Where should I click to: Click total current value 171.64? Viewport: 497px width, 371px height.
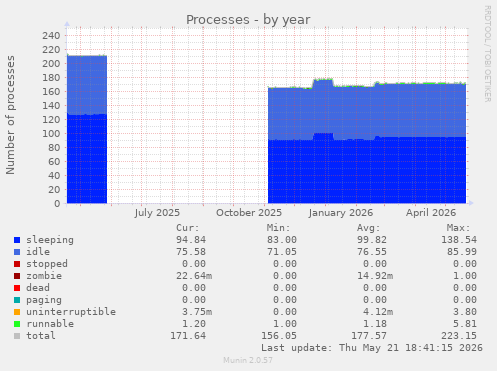188,336
